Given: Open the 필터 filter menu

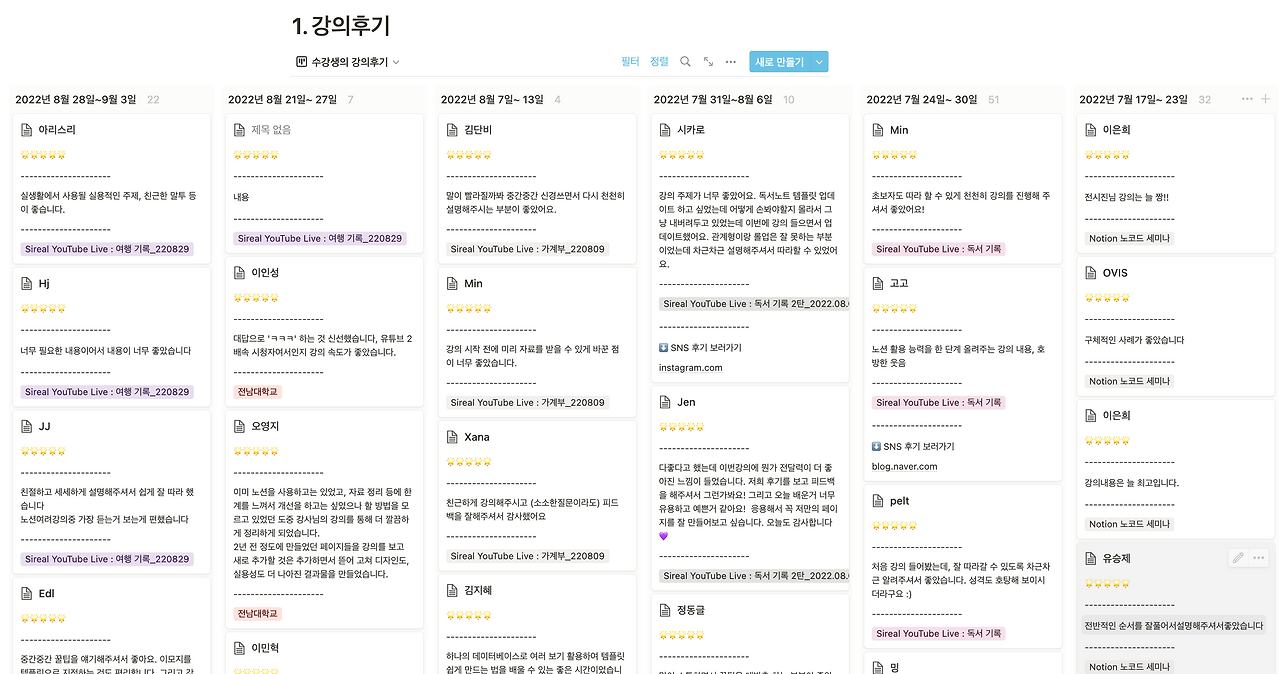Looking at the screenshot, I should [x=630, y=62].
